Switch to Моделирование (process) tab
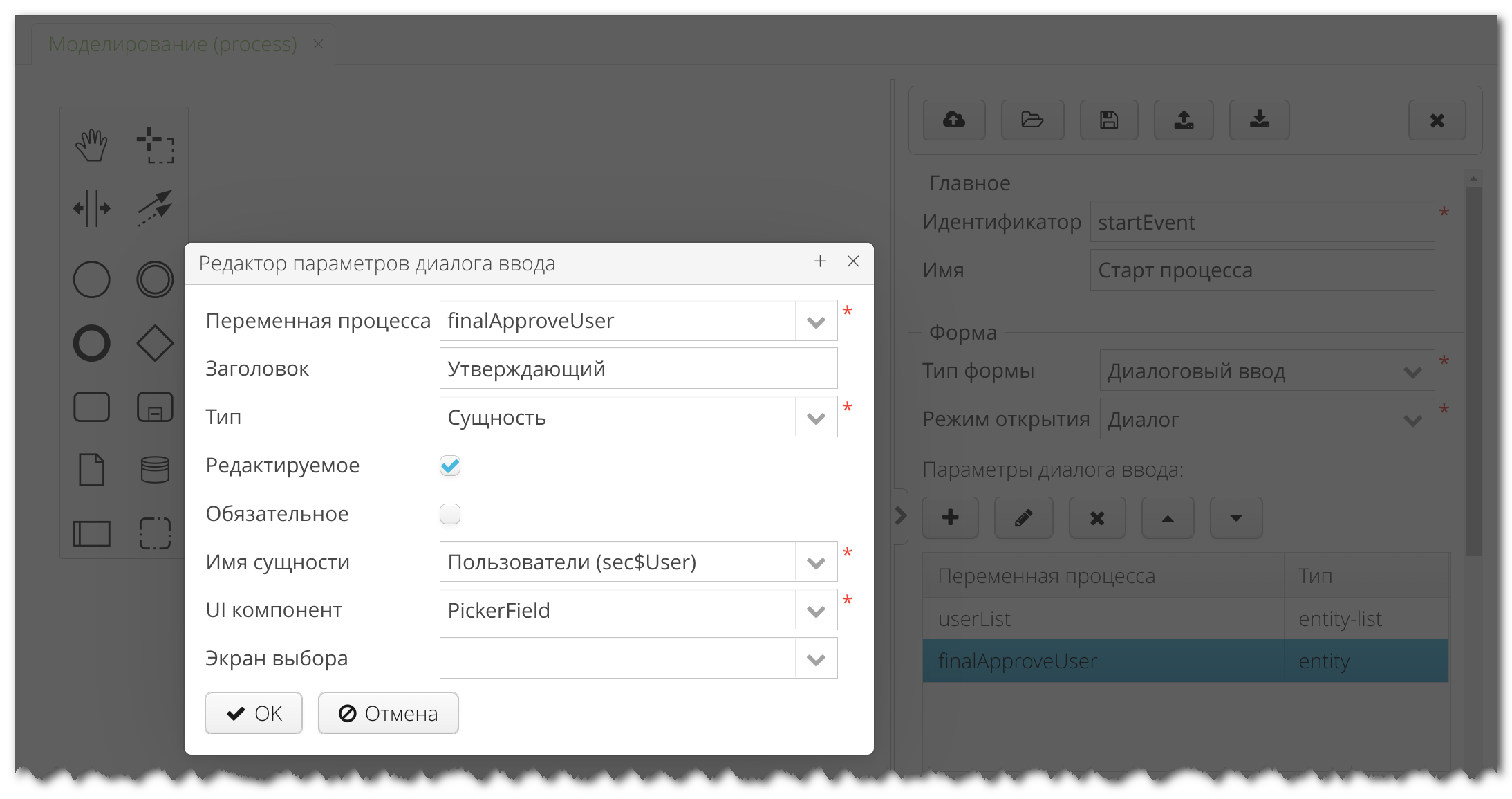Viewport: 1512px width, 799px height. pos(173,44)
